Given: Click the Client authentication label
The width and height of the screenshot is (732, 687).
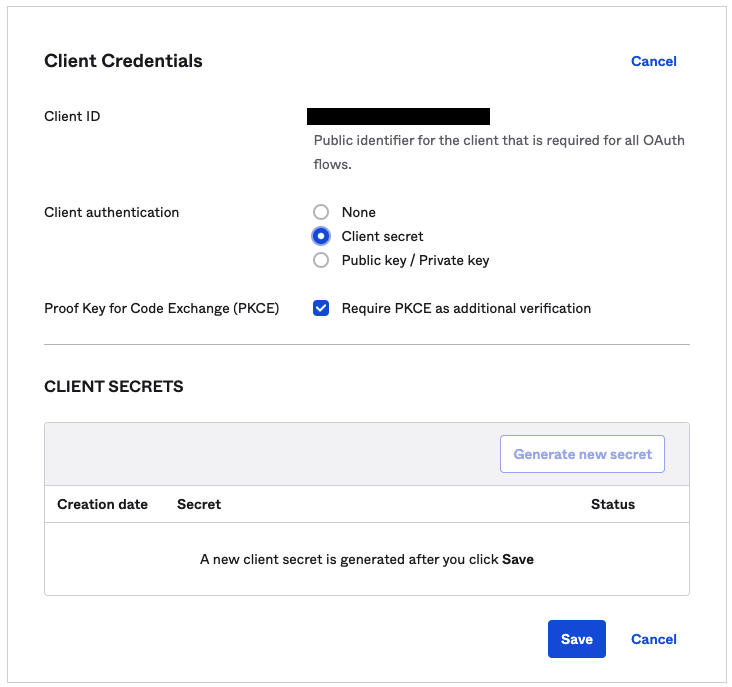Looking at the screenshot, I should click(x=112, y=212).
